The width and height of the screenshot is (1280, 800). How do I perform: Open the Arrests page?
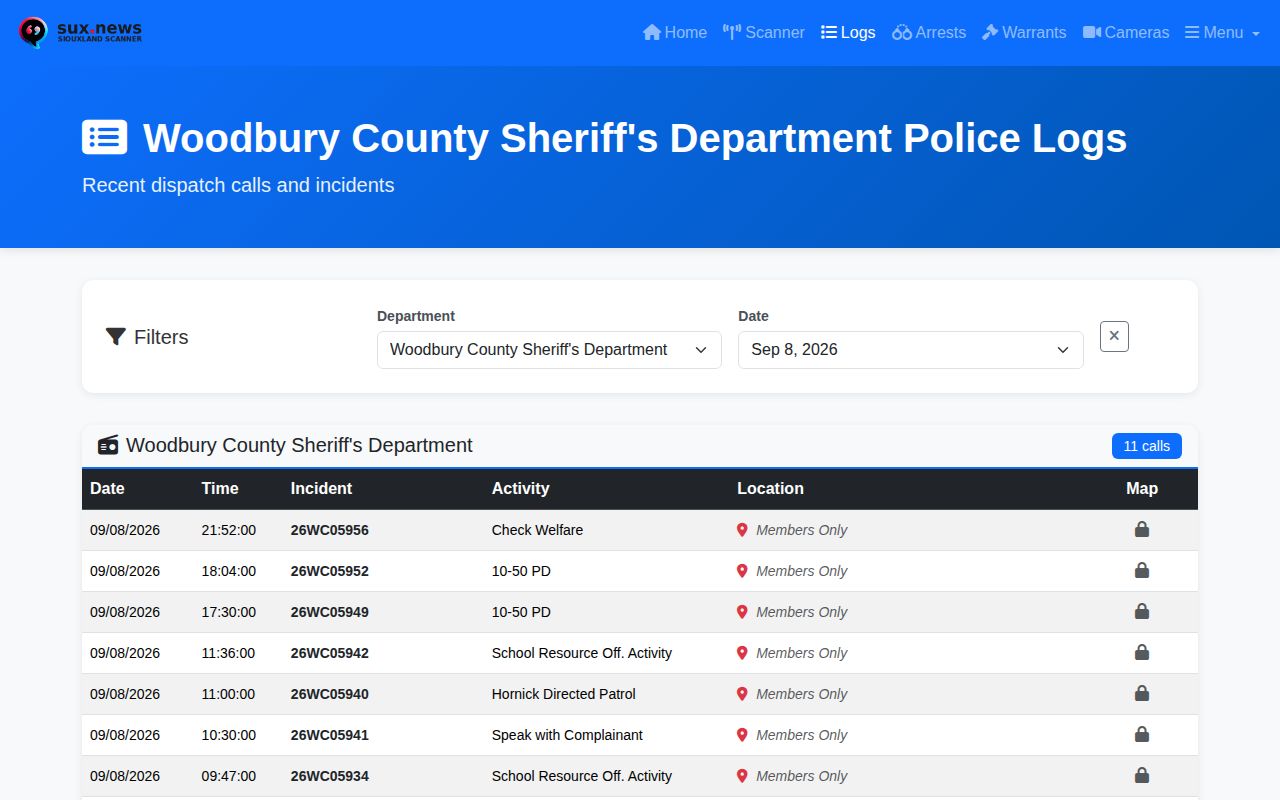coord(929,33)
